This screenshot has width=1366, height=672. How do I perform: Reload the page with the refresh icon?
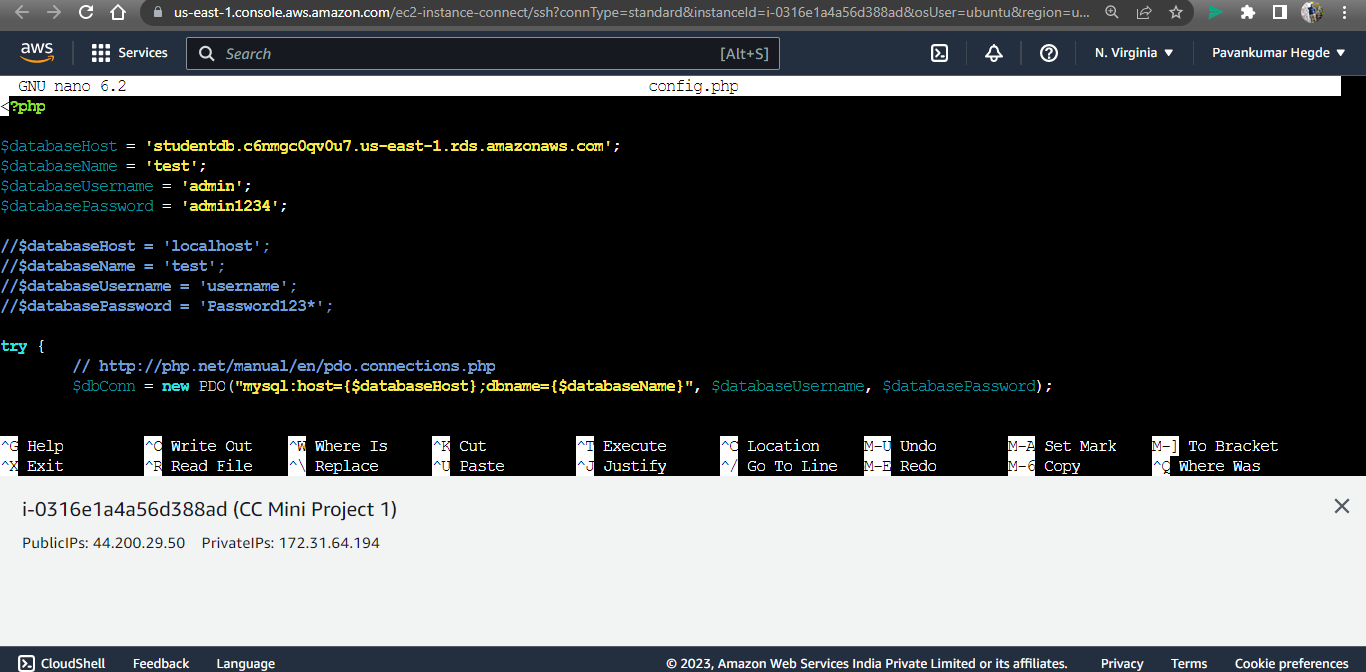point(86,13)
